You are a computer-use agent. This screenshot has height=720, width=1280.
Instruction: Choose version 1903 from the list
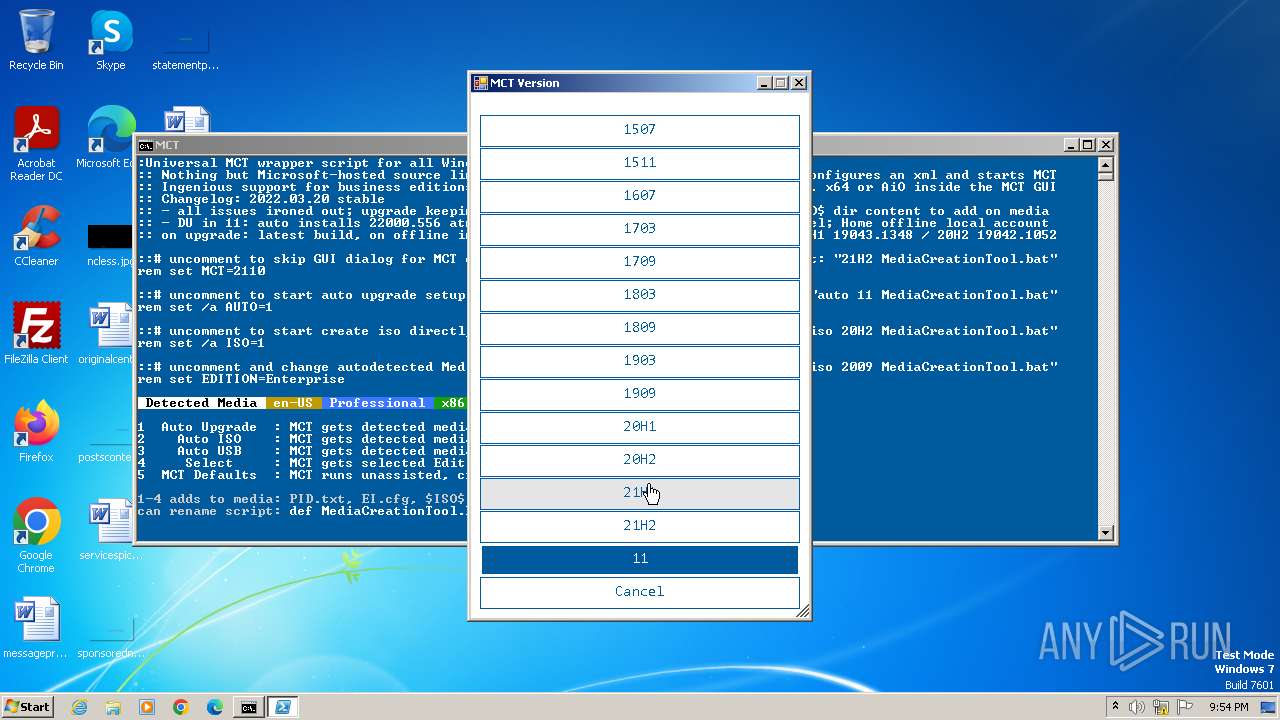(640, 361)
